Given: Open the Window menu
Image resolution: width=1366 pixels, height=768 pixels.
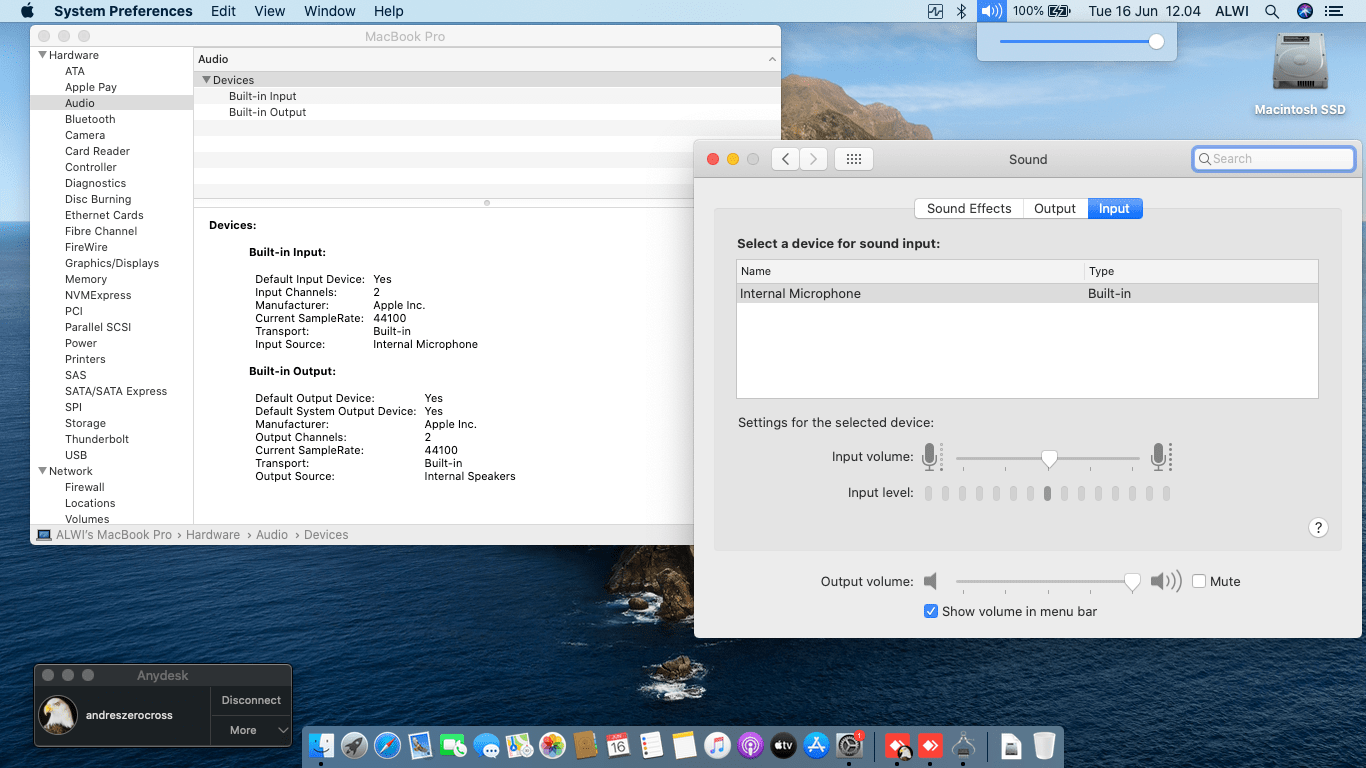Looking at the screenshot, I should point(329,11).
